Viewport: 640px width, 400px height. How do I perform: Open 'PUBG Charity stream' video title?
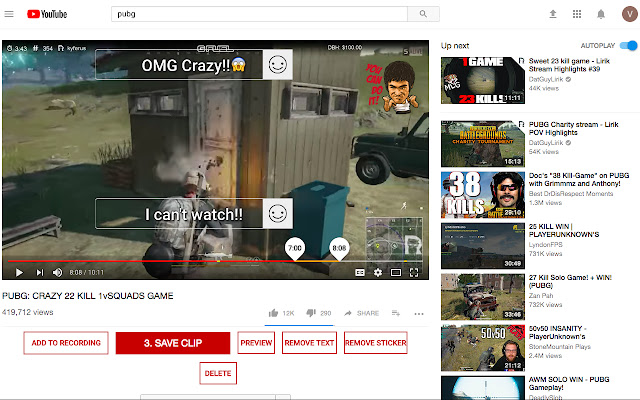point(573,128)
